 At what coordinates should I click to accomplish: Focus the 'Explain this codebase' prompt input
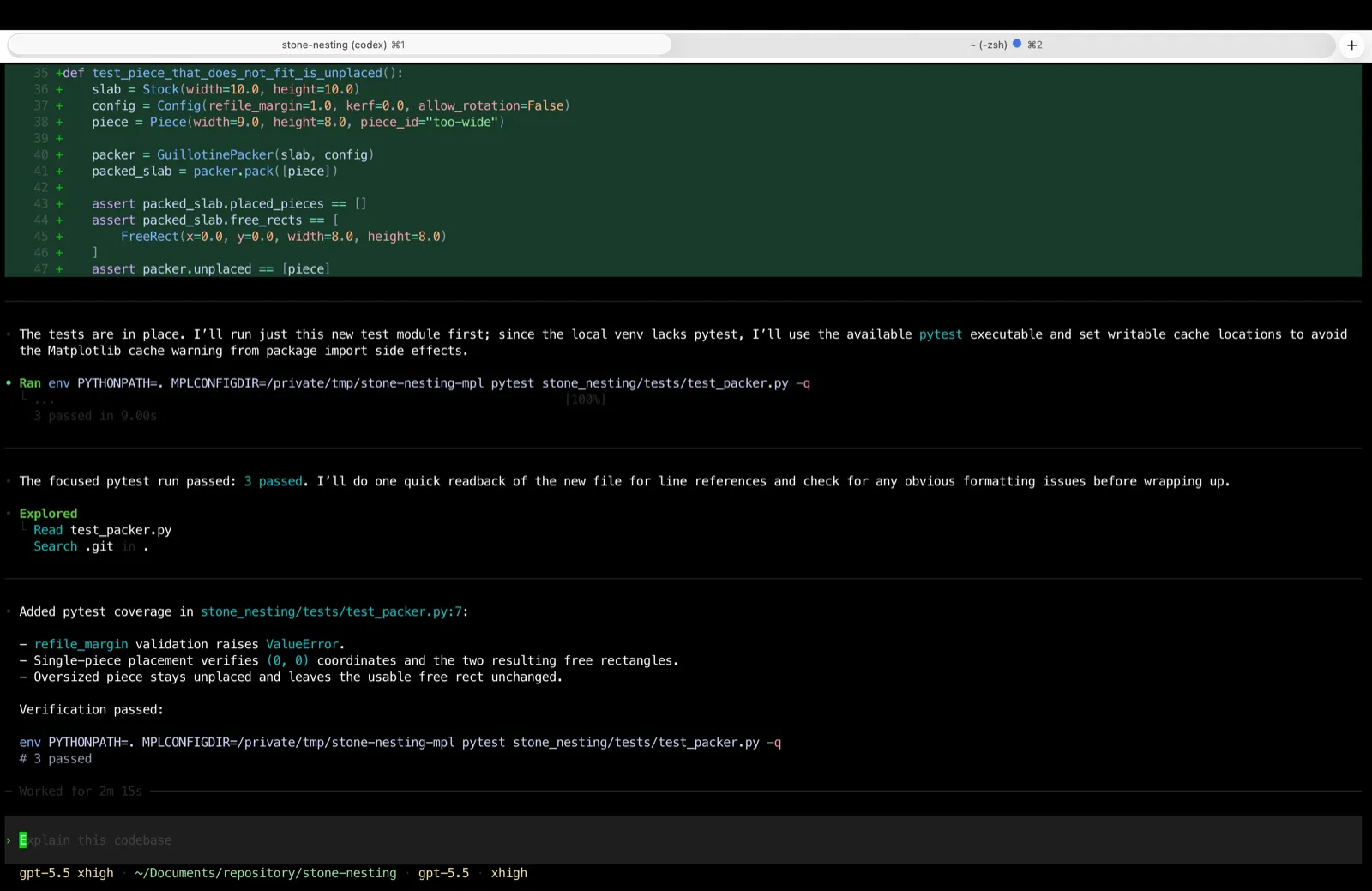[683, 840]
